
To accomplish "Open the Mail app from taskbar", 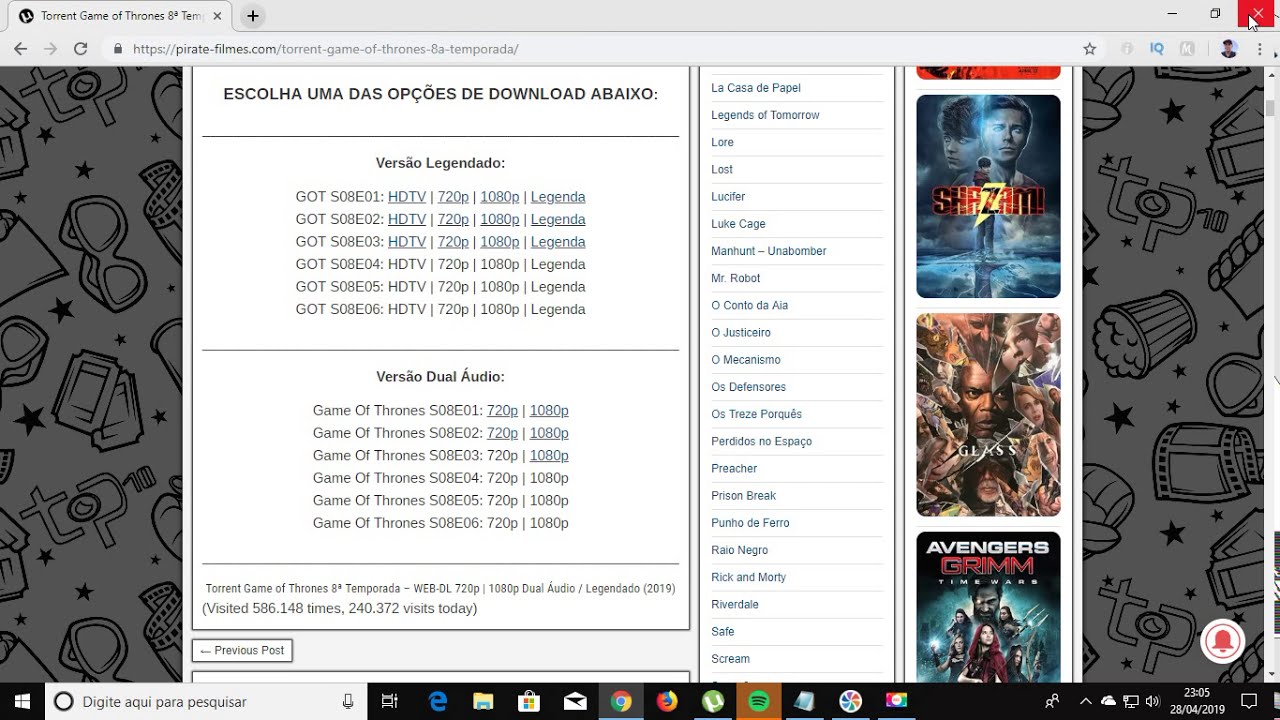I will [575, 701].
